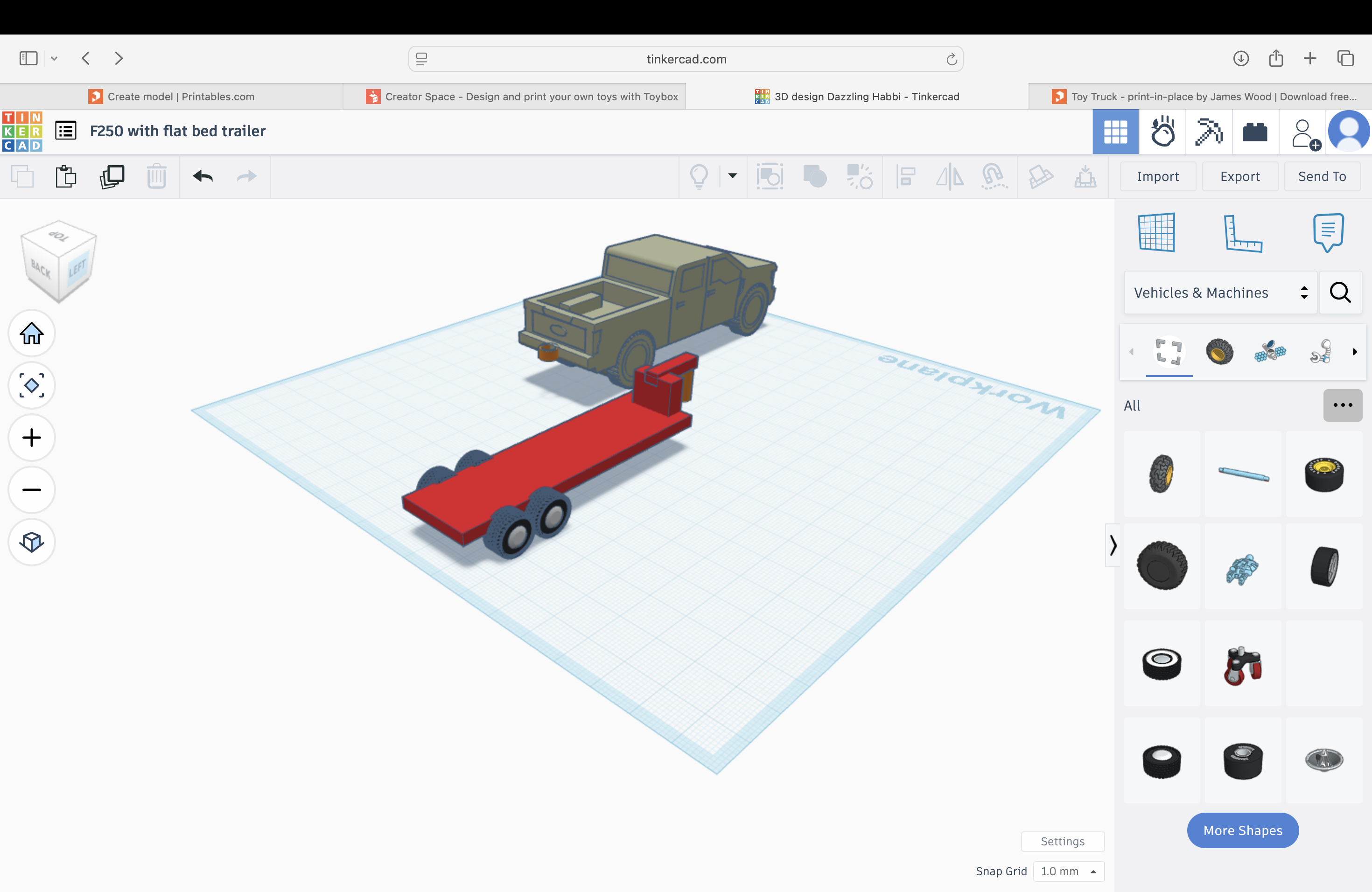Screen dimensions: 1372x892
Task: Click Fit all in view button
Action: click(32, 385)
